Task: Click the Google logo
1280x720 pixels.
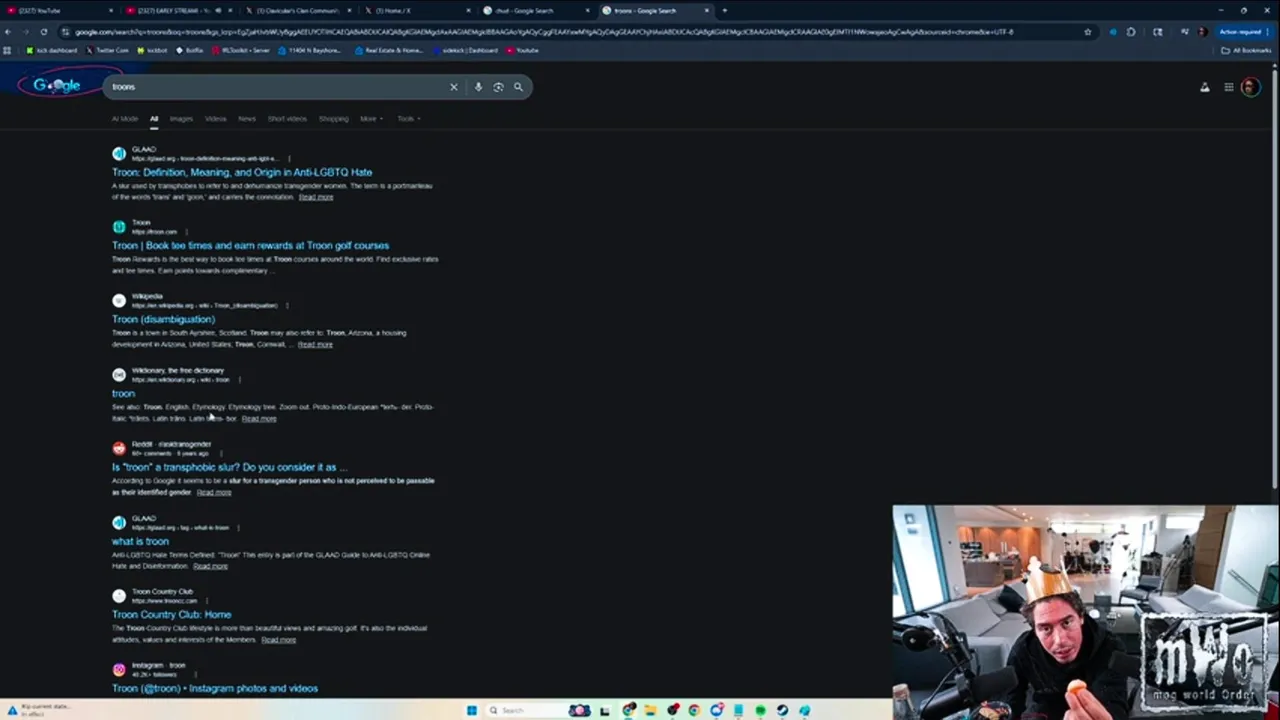Action: click(x=57, y=85)
